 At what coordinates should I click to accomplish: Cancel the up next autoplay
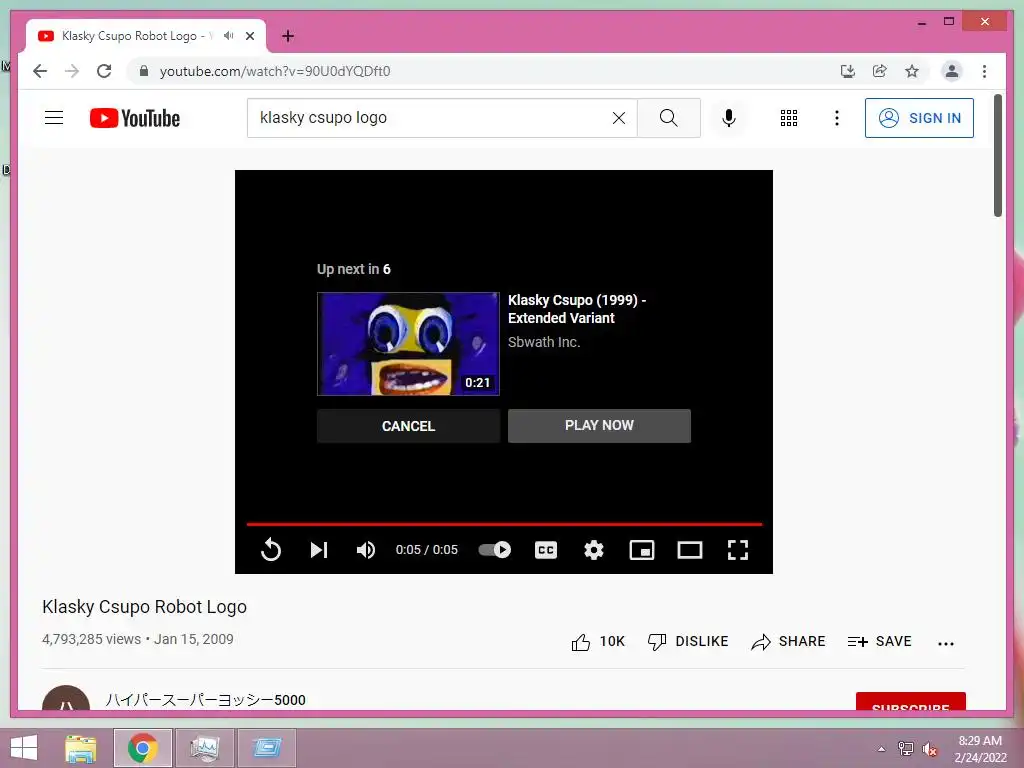[x=408, y=426]
